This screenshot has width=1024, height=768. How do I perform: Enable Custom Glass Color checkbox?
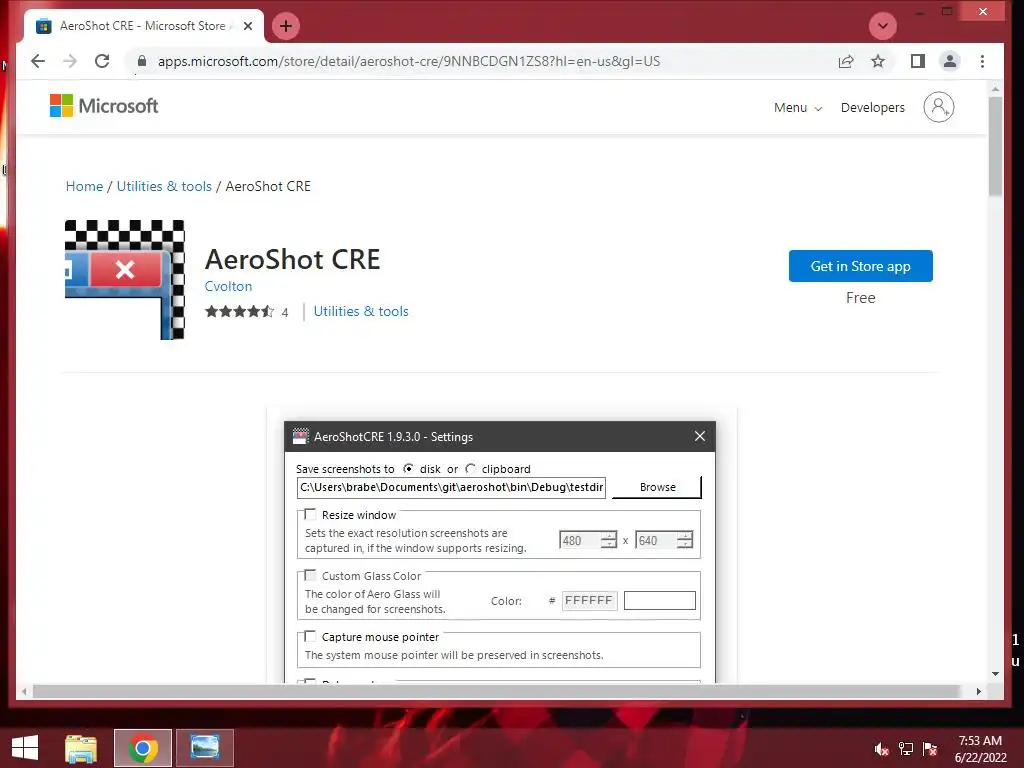(310, 575)
